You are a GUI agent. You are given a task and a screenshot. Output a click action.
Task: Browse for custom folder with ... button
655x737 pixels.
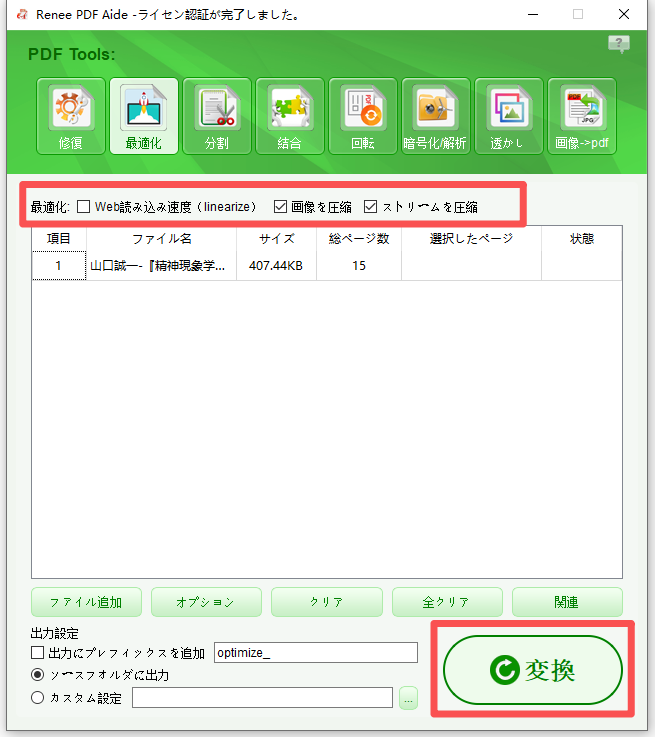pyautogui.click(x=408, y=698)
